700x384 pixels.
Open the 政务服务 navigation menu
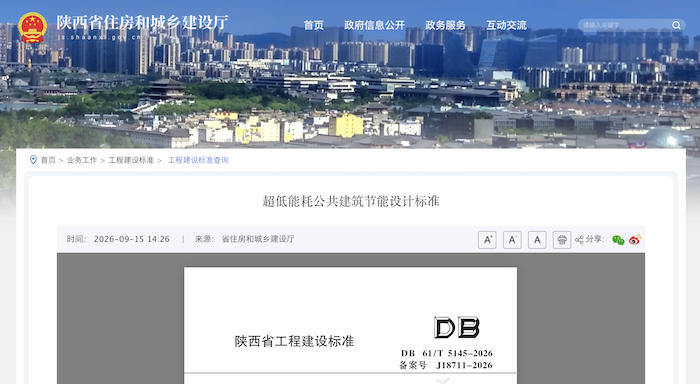446,25
